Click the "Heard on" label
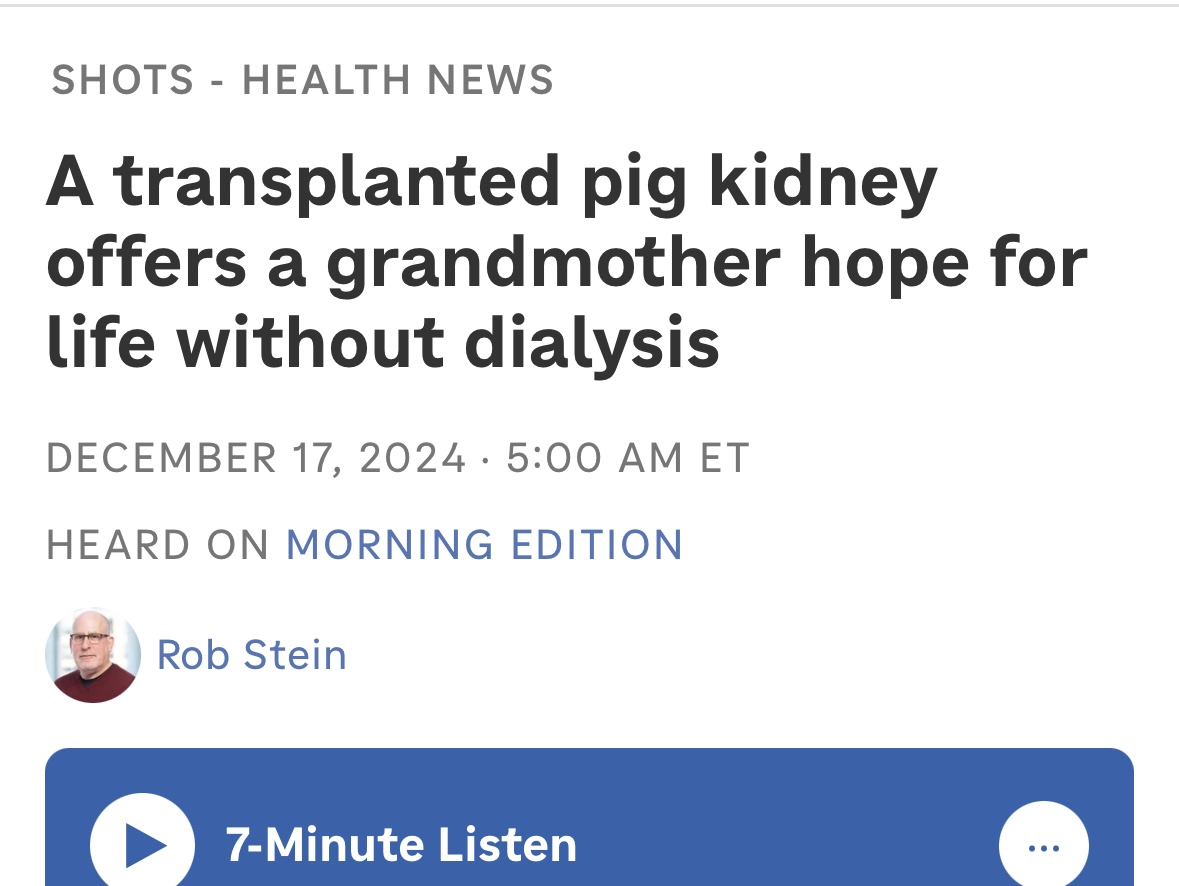The height and width of the screenshot is (886, 1179). [158, 545]
